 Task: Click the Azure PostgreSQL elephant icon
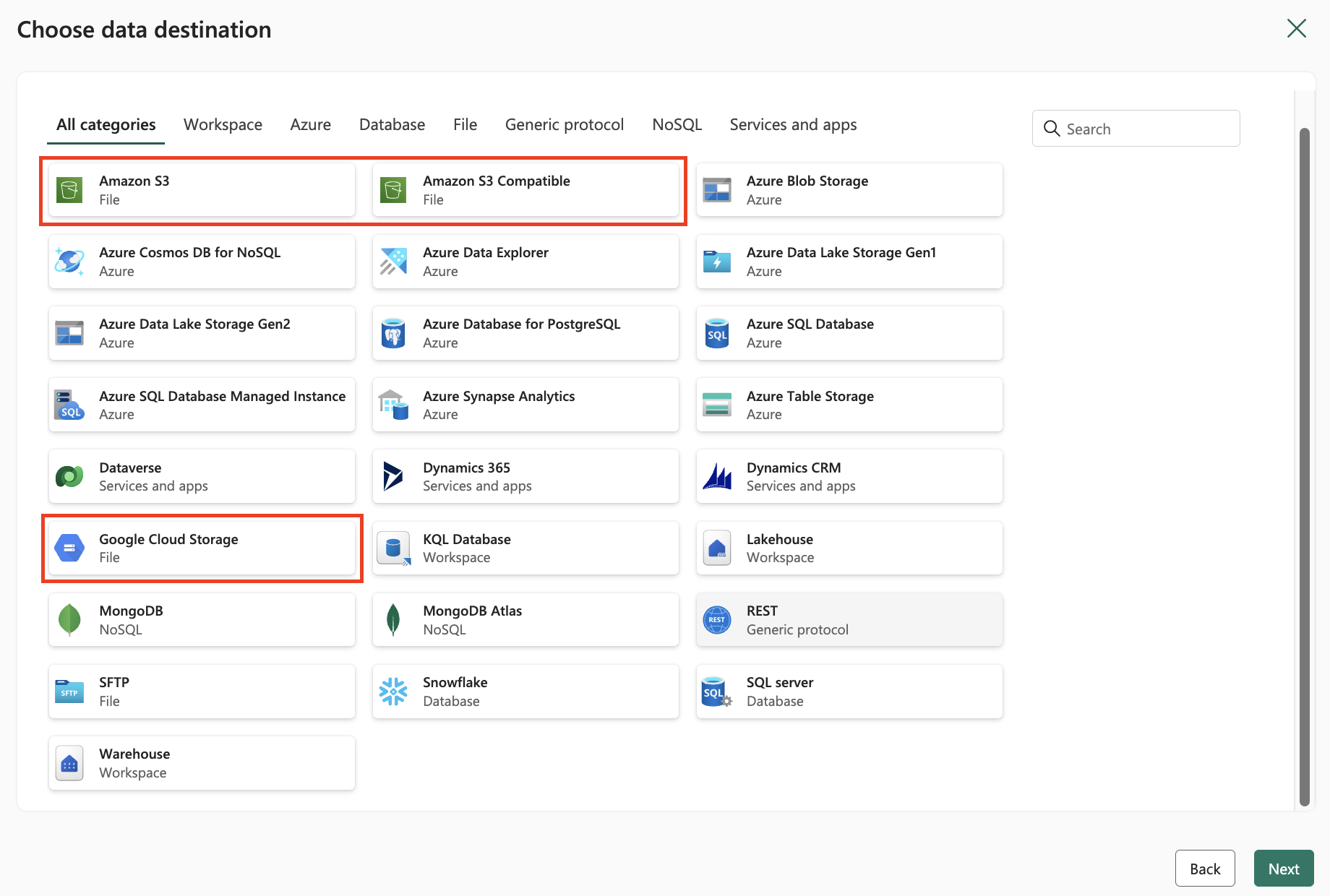(x=393, y=333)
